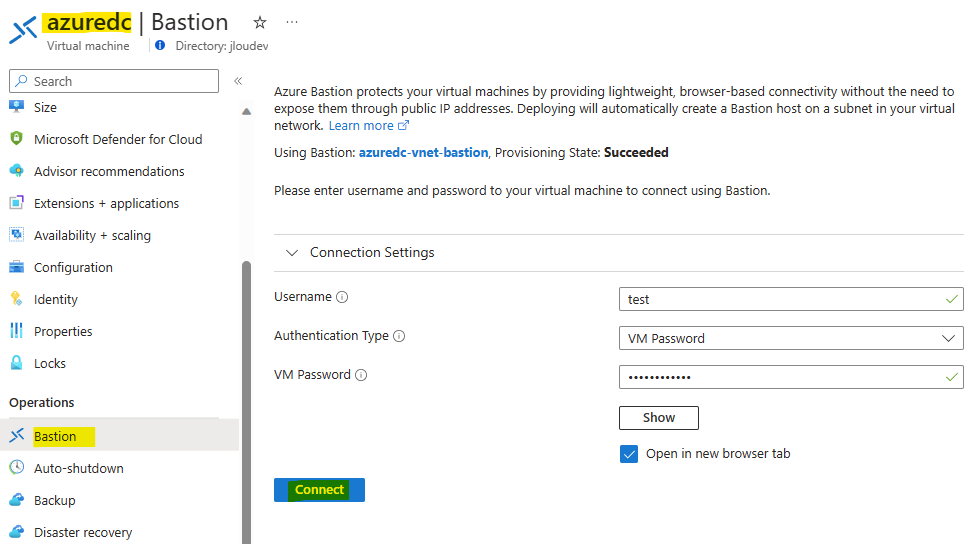Favorite this page with the star icon
This screenshot has width=976, height=544.
260,23
